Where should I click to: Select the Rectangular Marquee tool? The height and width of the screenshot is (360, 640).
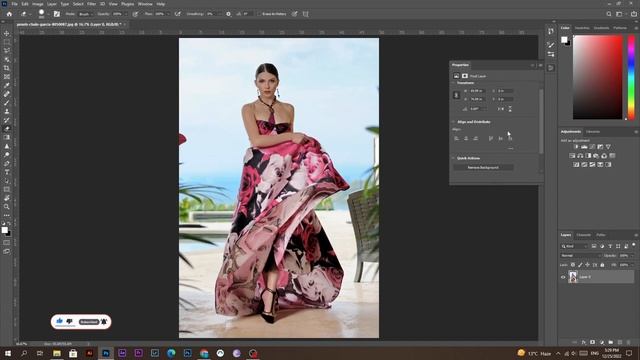tap(7, 42)
